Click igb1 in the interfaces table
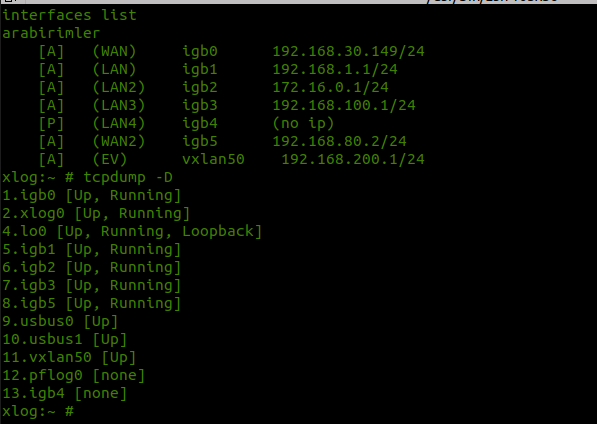The height and width of the screenshot is (424, 597). [x=200, y=69]
